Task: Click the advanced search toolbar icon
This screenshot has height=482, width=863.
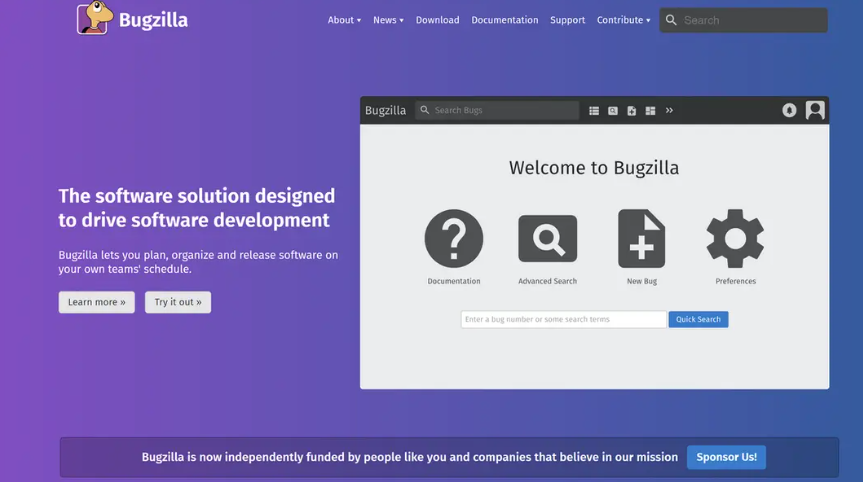Action: 613,111
